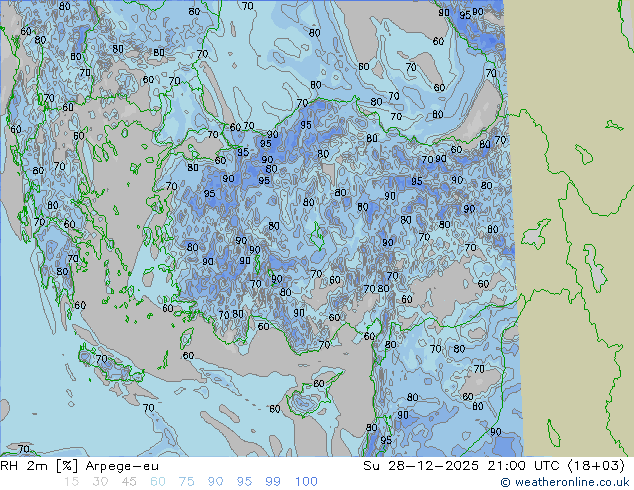
Task: Click the legend value 45
Action: pyautogui.click(x=129, y=482)
